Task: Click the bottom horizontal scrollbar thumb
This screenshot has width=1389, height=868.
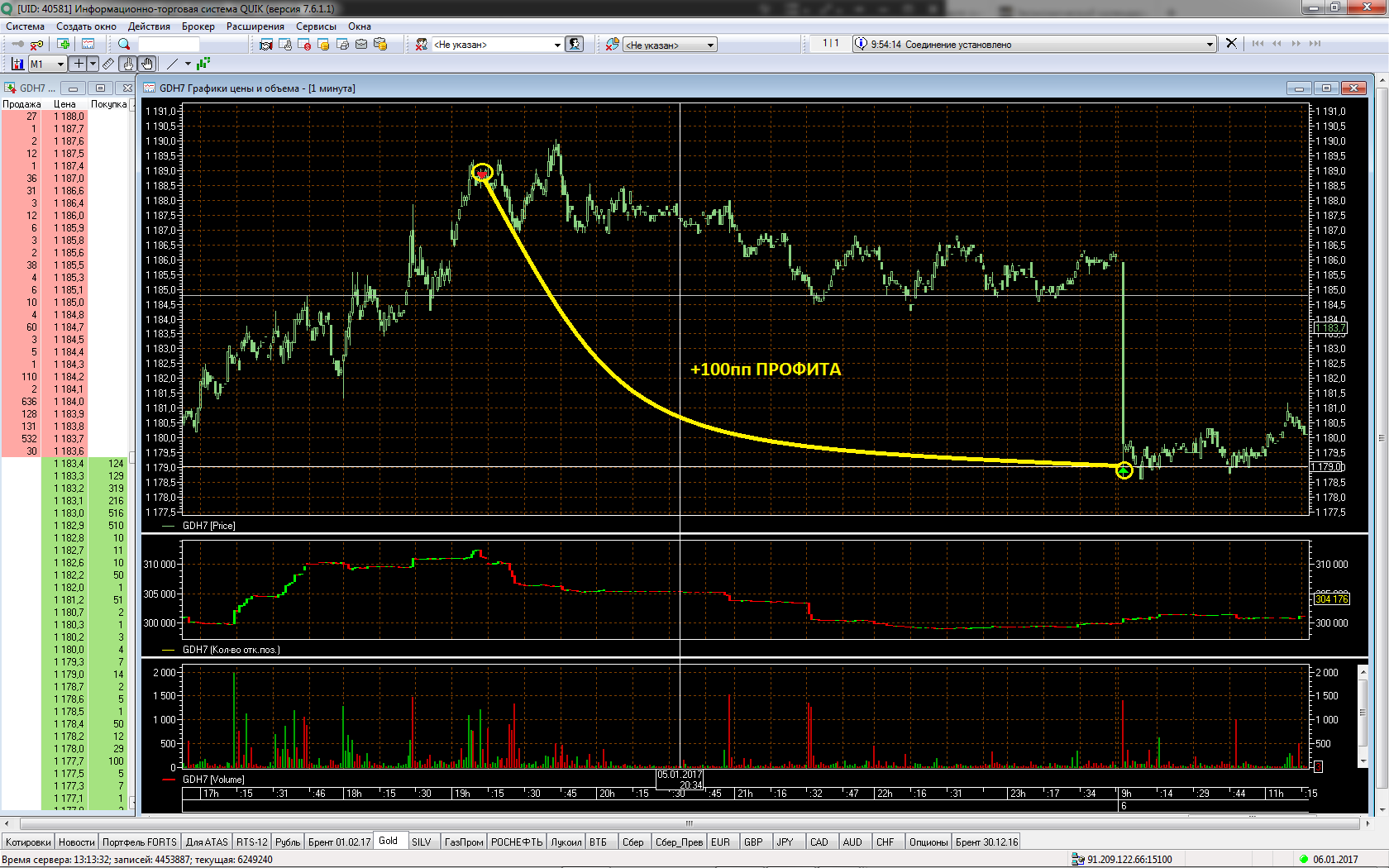Action: coord(689,823)
